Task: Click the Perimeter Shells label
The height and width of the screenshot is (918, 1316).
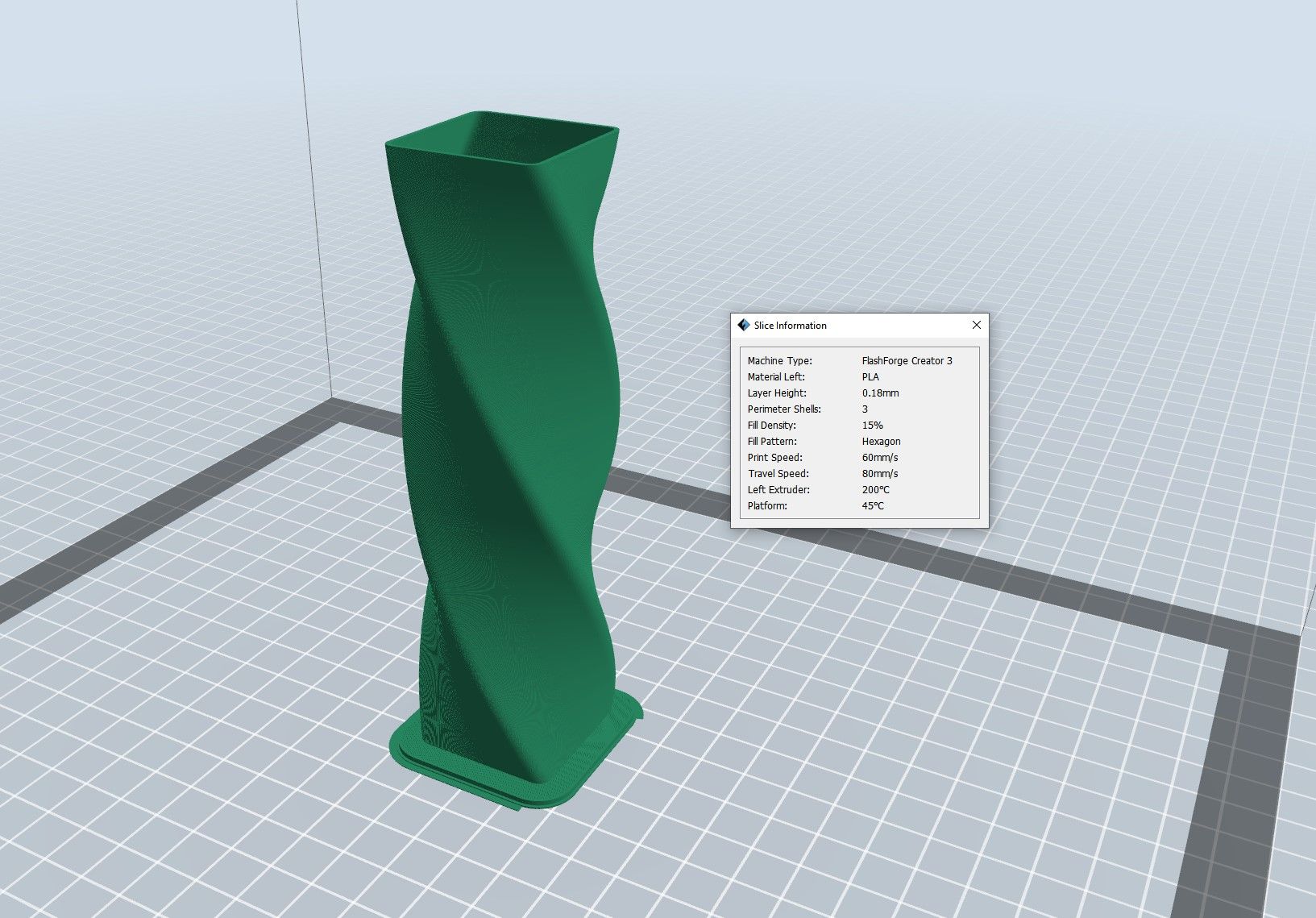Action: click(783, 409)
